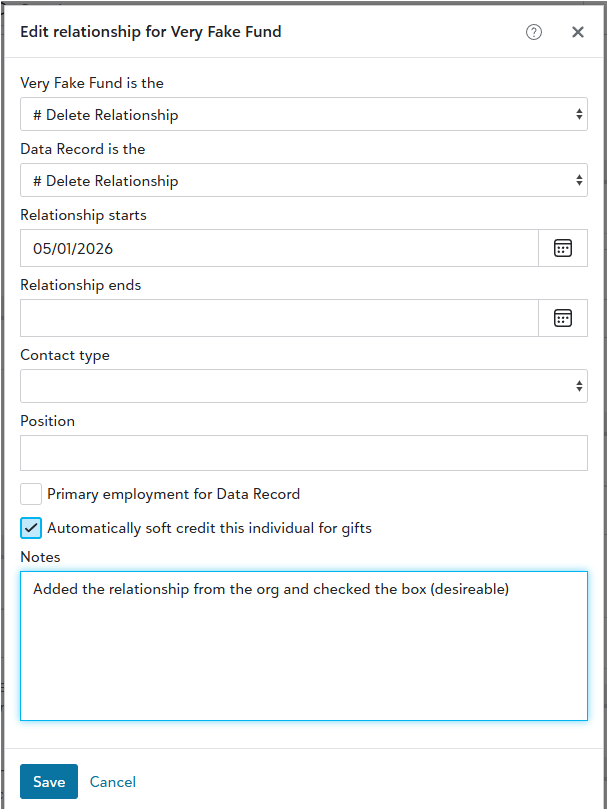Save the relationship changes

pyautogui.click(x=49, y=782)
